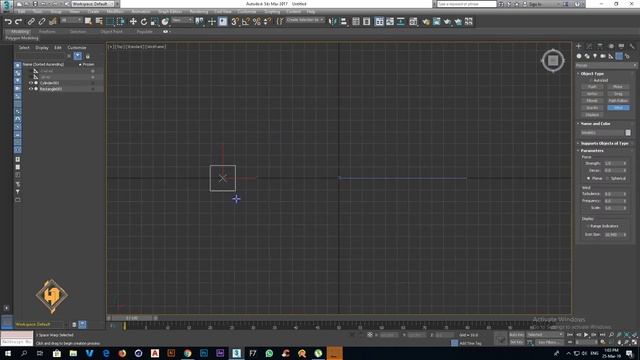Click the Mirror tool icon
This screenshot has width=640, height=360.
point(333,22)
